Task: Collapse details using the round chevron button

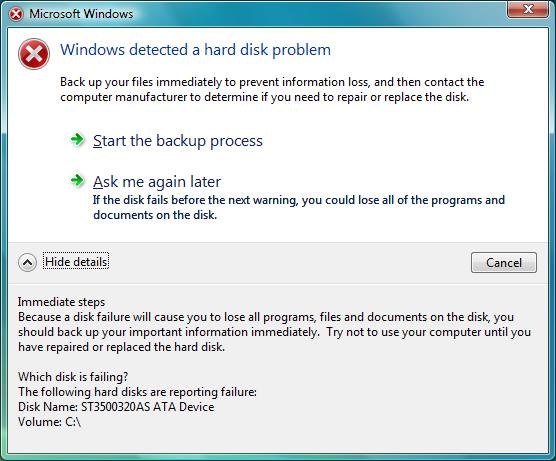Action: [x=27, y=262]
